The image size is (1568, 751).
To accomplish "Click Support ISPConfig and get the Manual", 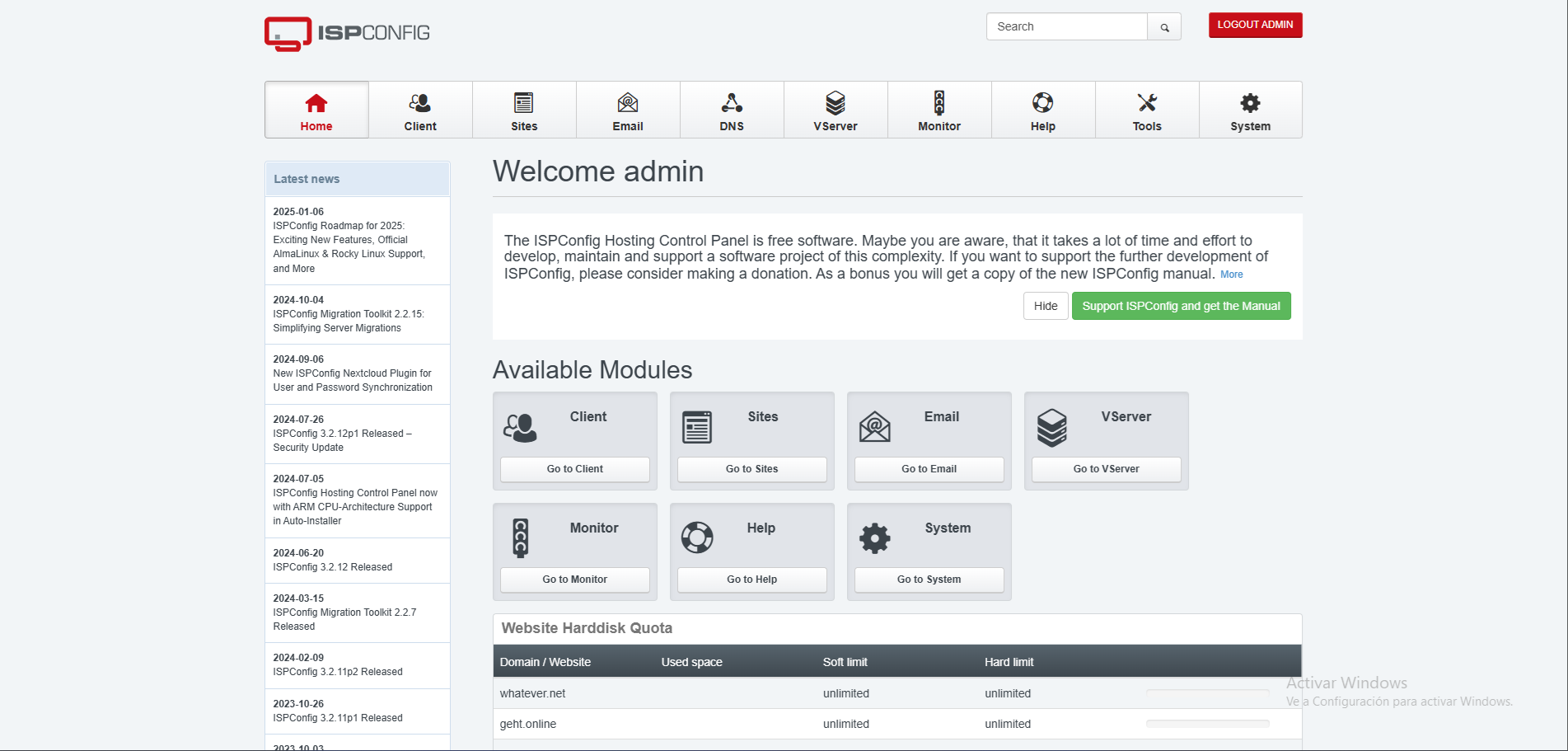I will point(1182,306).
